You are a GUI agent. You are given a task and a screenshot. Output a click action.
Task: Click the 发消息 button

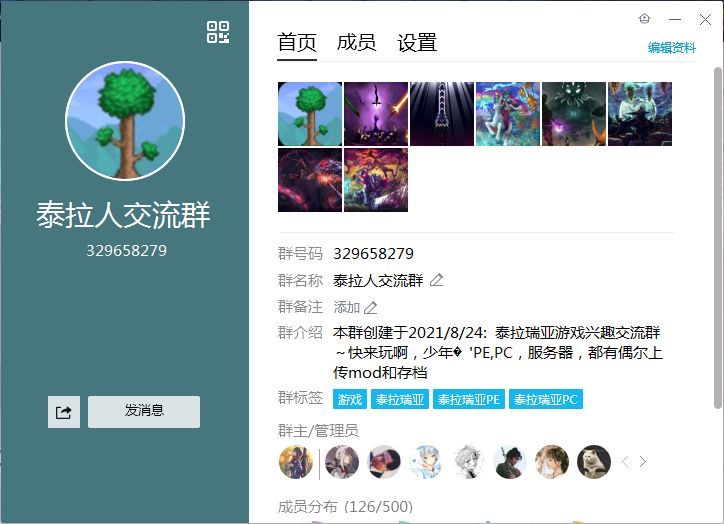click(144, 412)
